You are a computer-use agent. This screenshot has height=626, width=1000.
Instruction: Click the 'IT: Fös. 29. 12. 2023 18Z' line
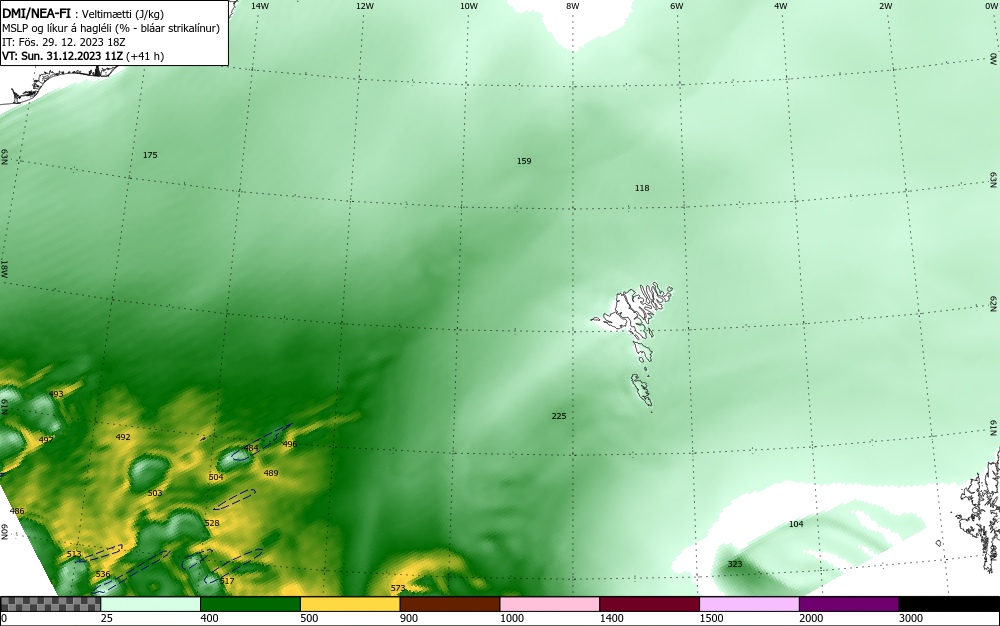pyautogui.click(x=64, y=42)
